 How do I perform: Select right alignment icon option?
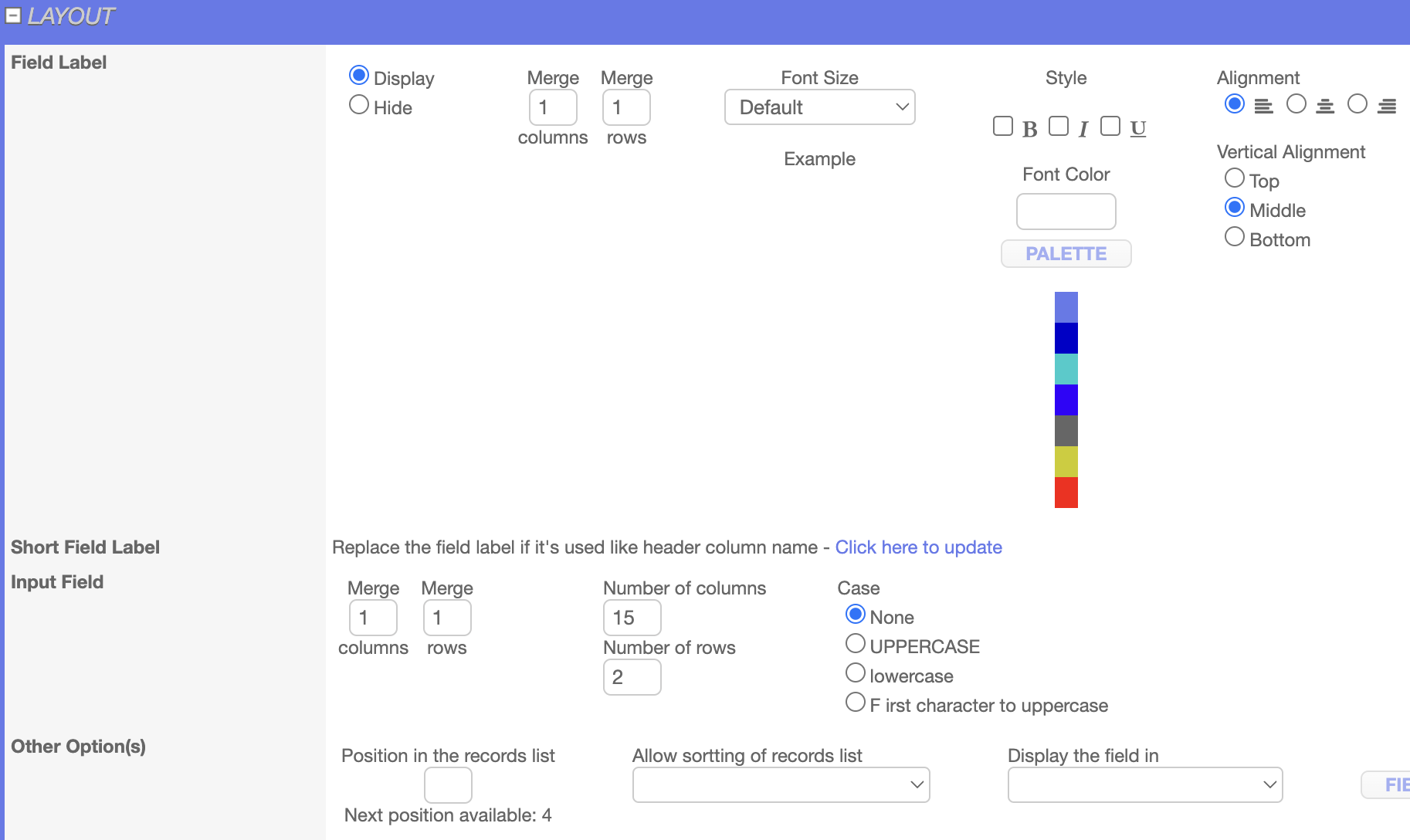pyautogui.click(x=1357, y=104)
